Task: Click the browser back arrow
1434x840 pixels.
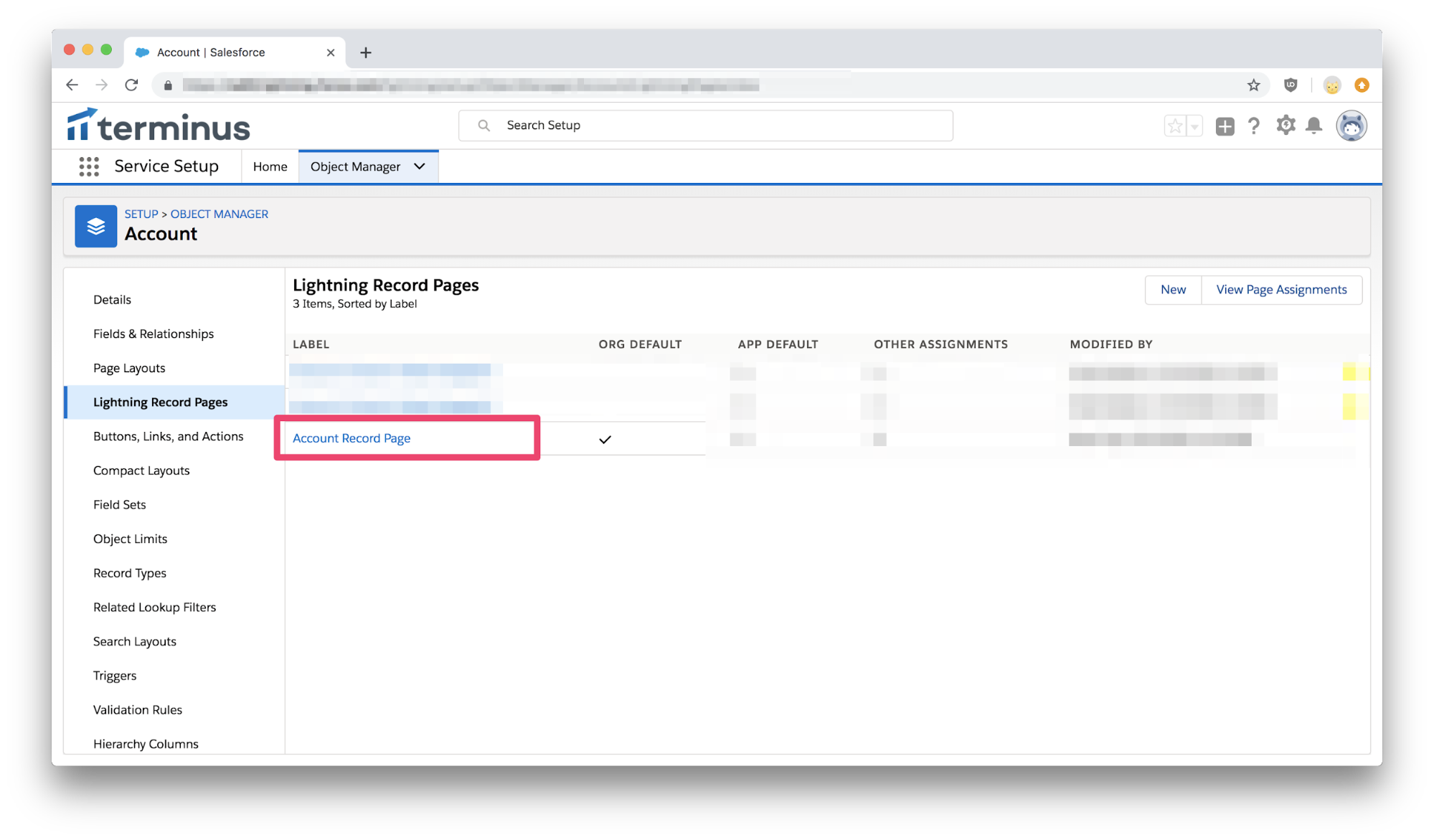Action: click(72, 85)
